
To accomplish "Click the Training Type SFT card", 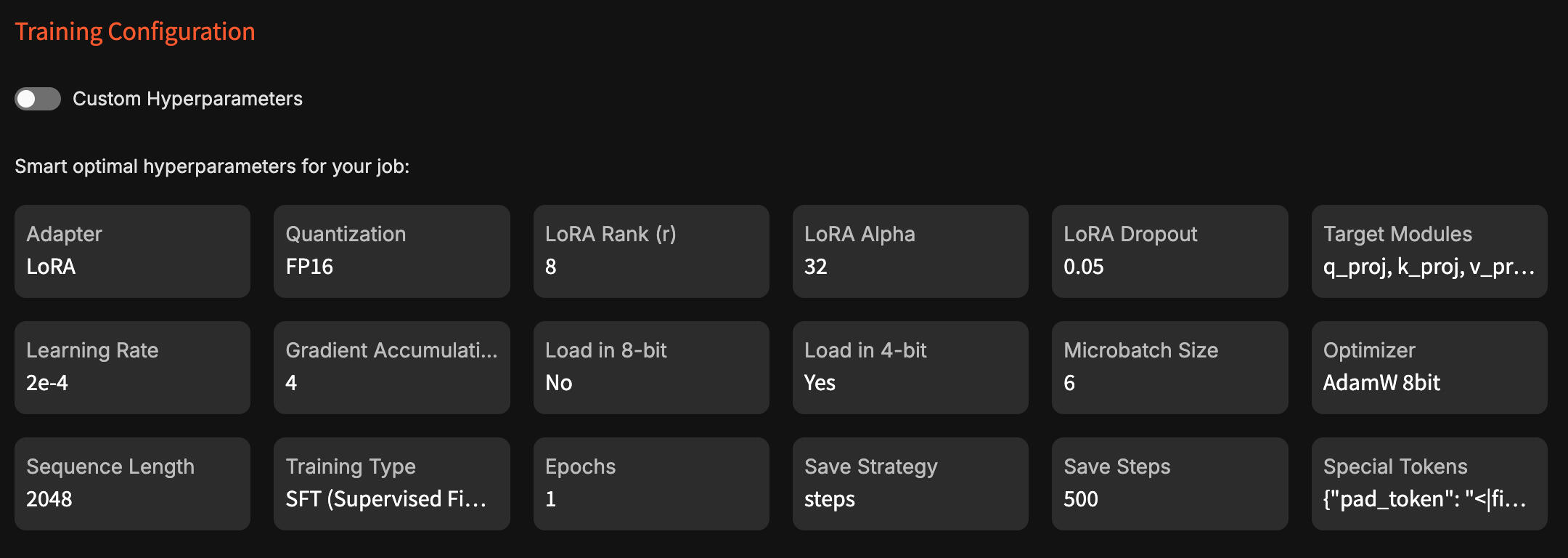I will pos(391,483).
